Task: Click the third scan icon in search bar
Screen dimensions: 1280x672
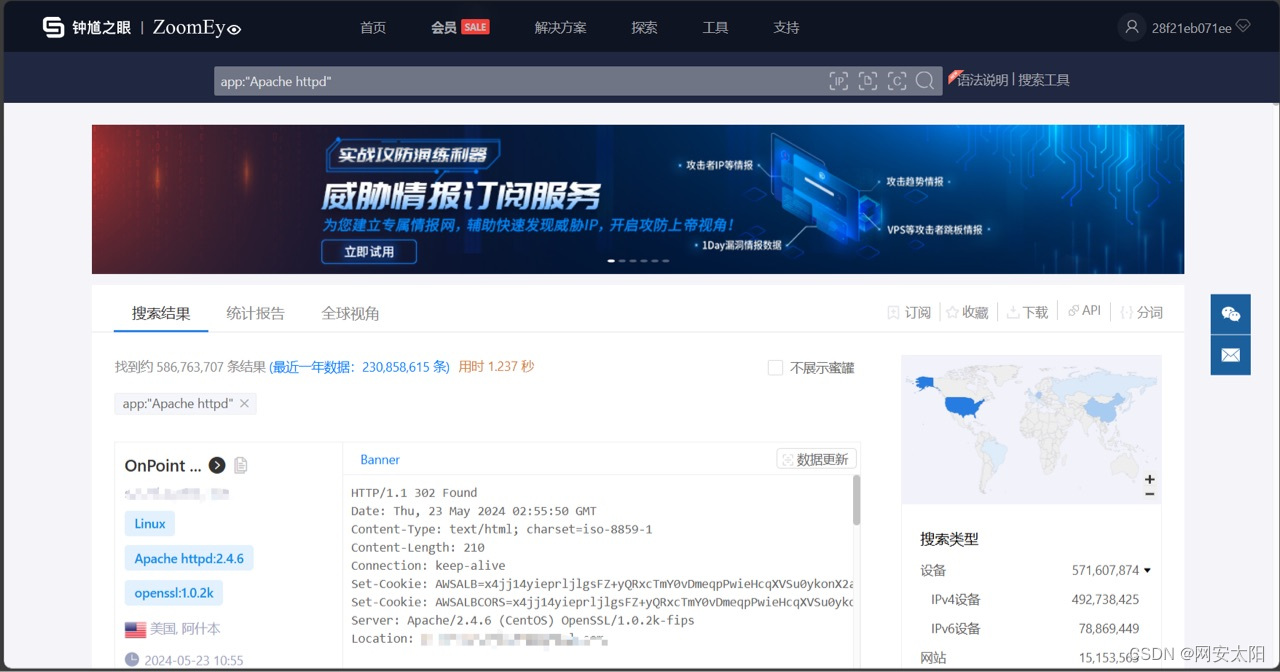Action: tap(897, 81)
